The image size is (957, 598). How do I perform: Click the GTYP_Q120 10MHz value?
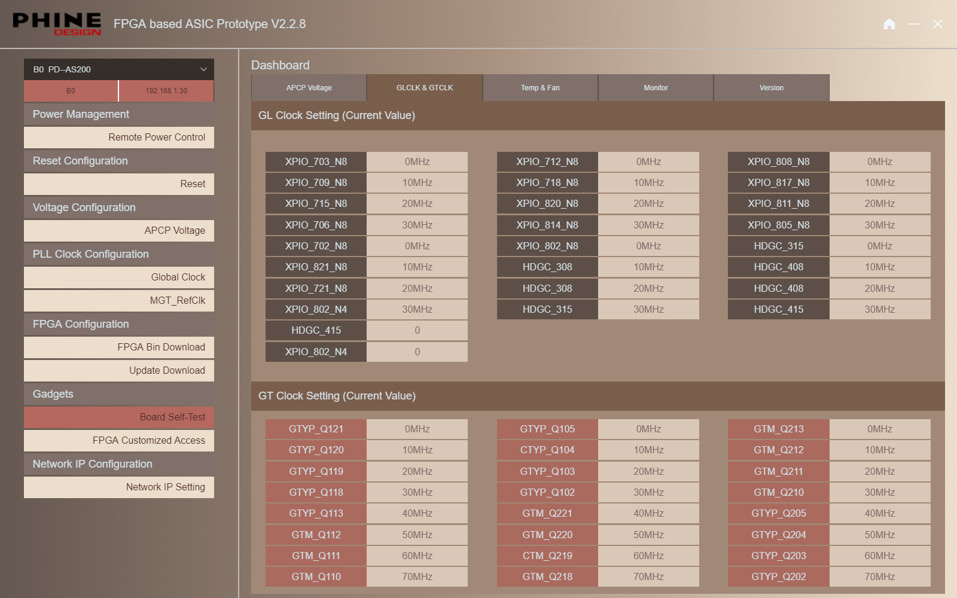point(417,450)
